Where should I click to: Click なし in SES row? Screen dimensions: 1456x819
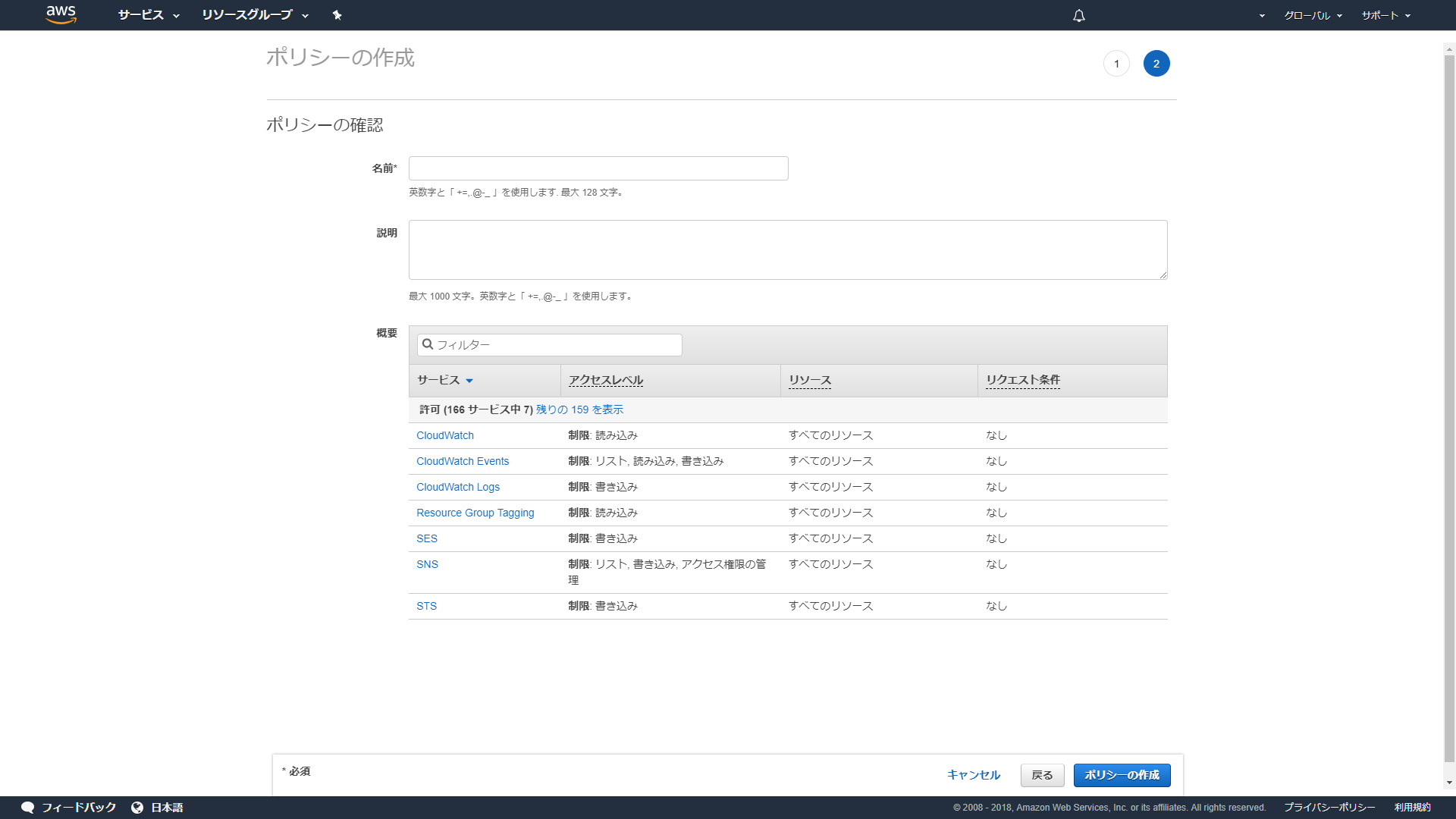click(x=996, y=538)
